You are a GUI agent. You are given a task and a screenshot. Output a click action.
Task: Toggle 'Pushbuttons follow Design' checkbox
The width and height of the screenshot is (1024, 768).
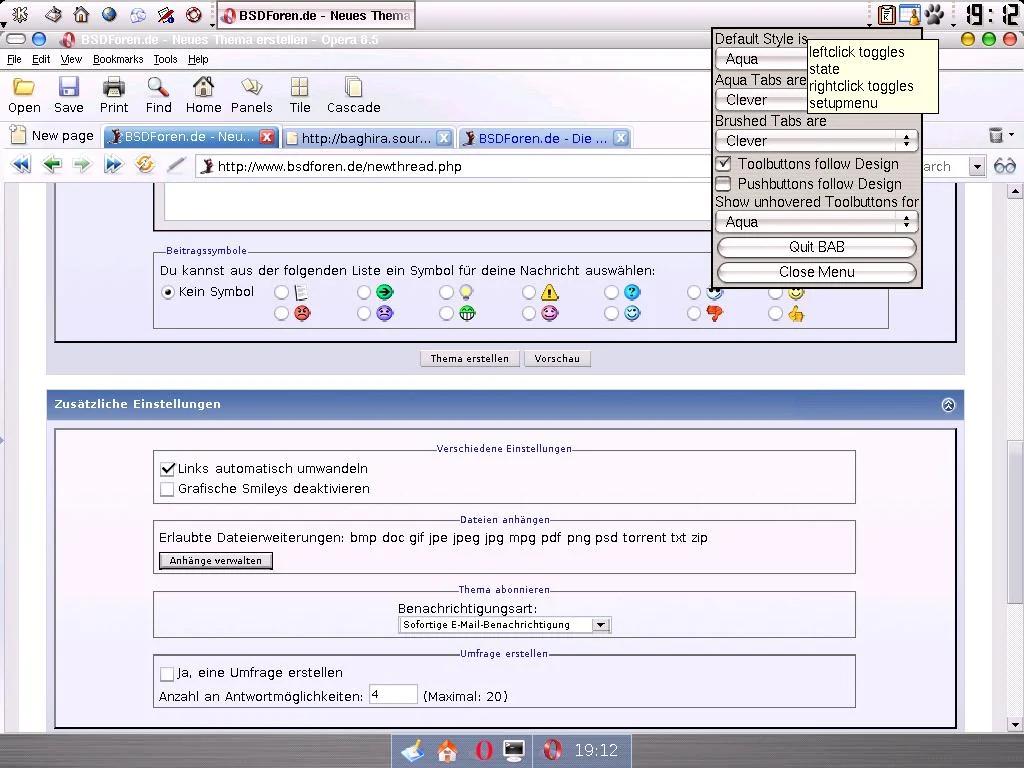tap(723, 184)
